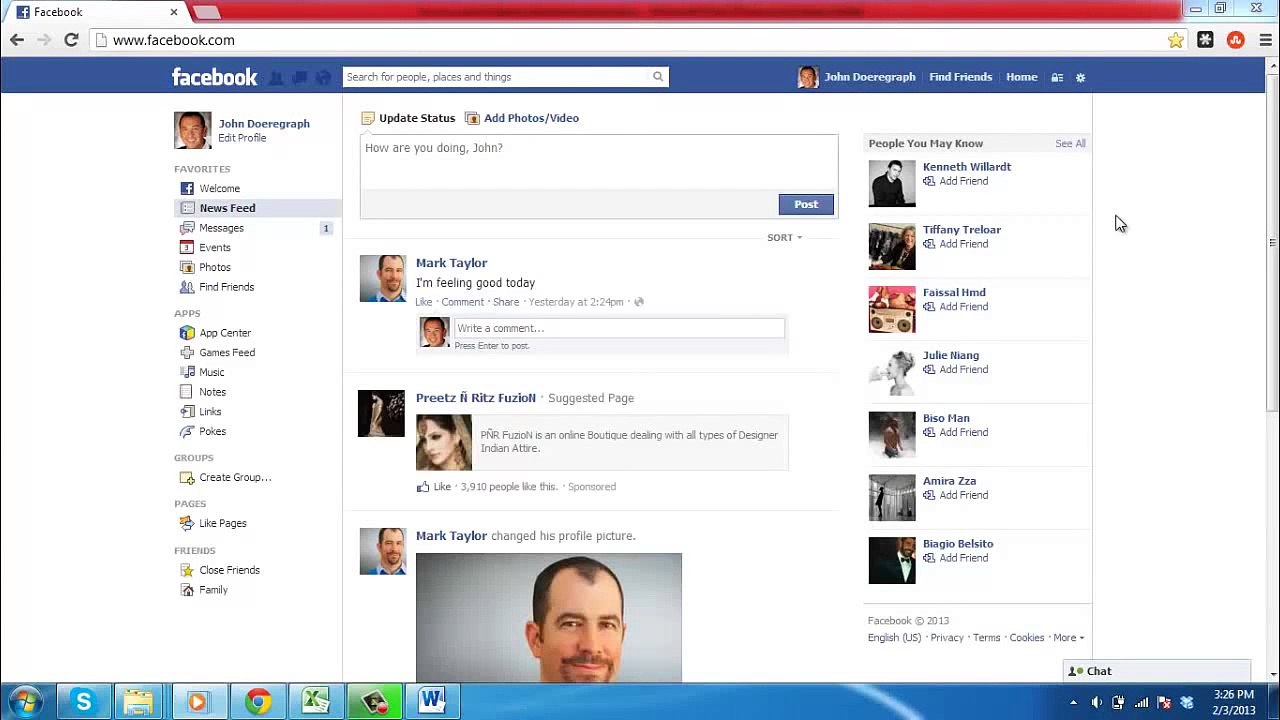Click the volume icon in system tray

1096,702
